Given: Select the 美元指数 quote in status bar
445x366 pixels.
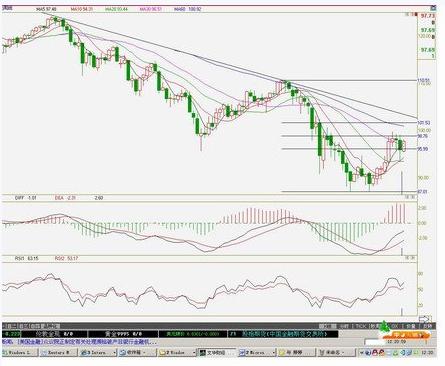Looking at the screenshot, I should click(x=193, y=334).
